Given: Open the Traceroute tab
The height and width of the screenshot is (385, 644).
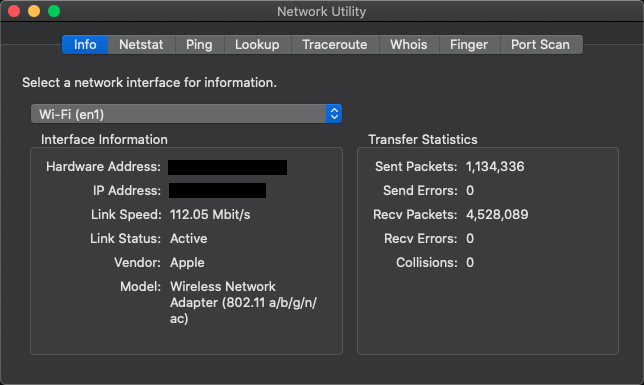Looking at the screenshot, I should tap(335, 44).
